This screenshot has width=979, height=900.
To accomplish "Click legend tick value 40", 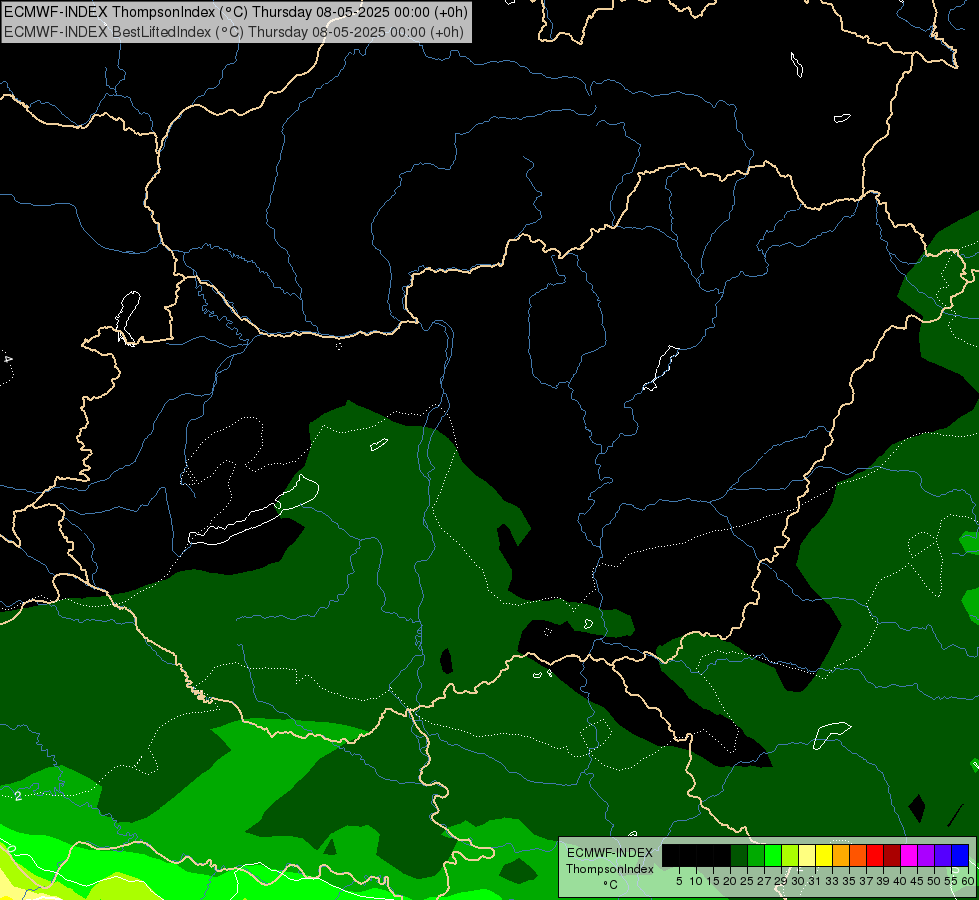I will [x=900, y=881].
